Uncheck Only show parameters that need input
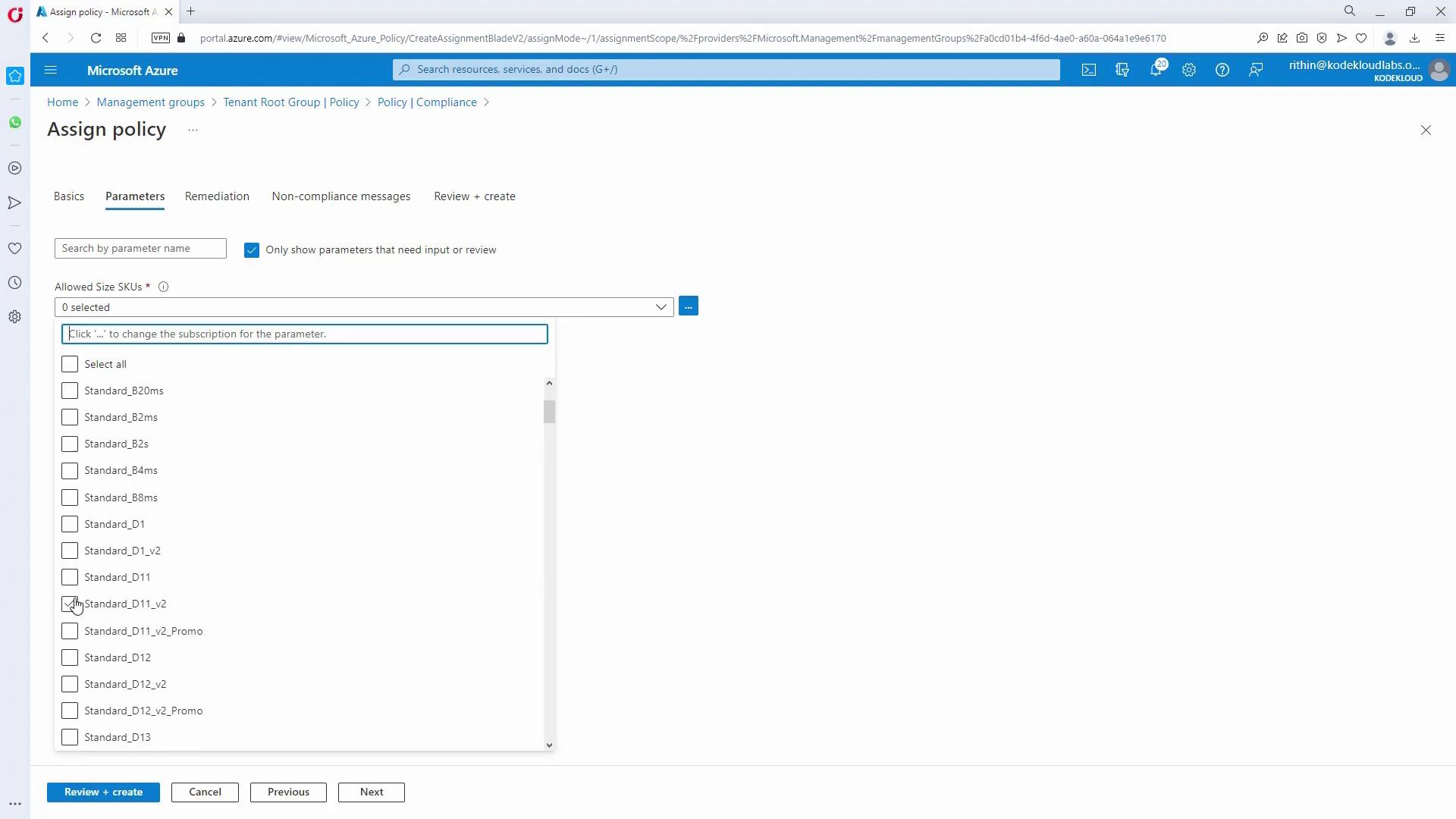 point(252,250)
